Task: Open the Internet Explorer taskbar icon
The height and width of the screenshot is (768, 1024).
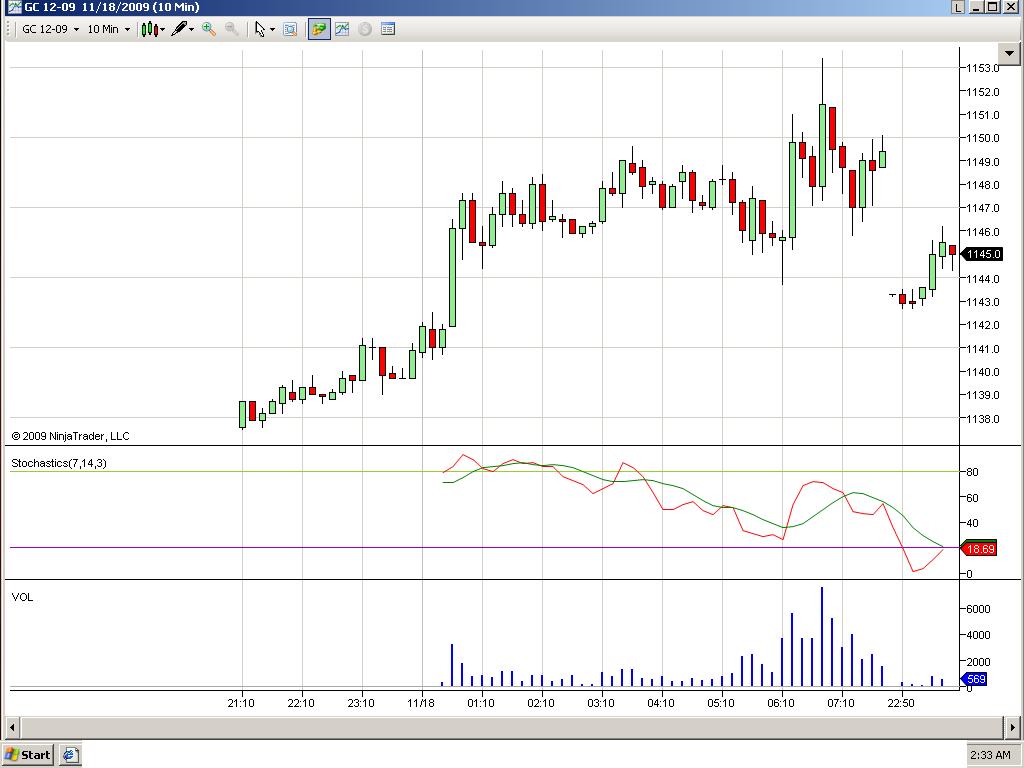Action: tap(69, 755)
